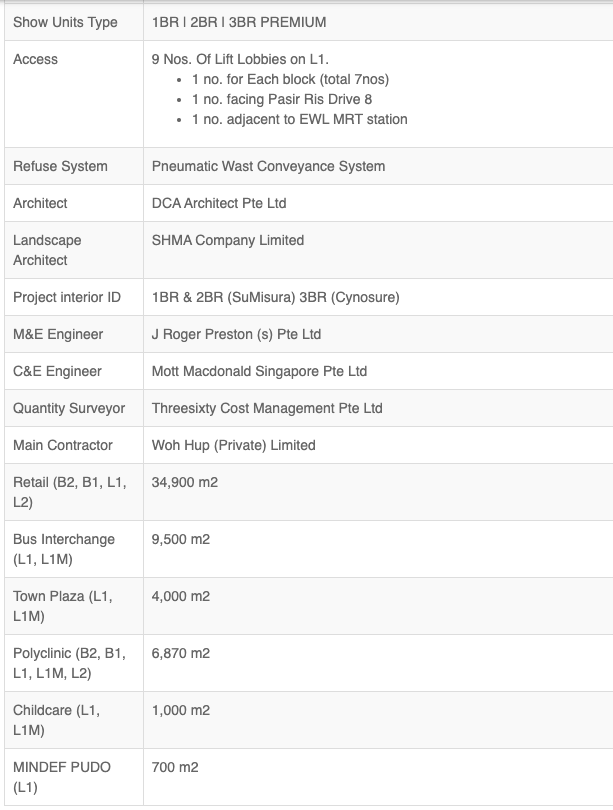613x810 pixels.
Task: Click the Bus Interchange row label
Action: (64, 549)
